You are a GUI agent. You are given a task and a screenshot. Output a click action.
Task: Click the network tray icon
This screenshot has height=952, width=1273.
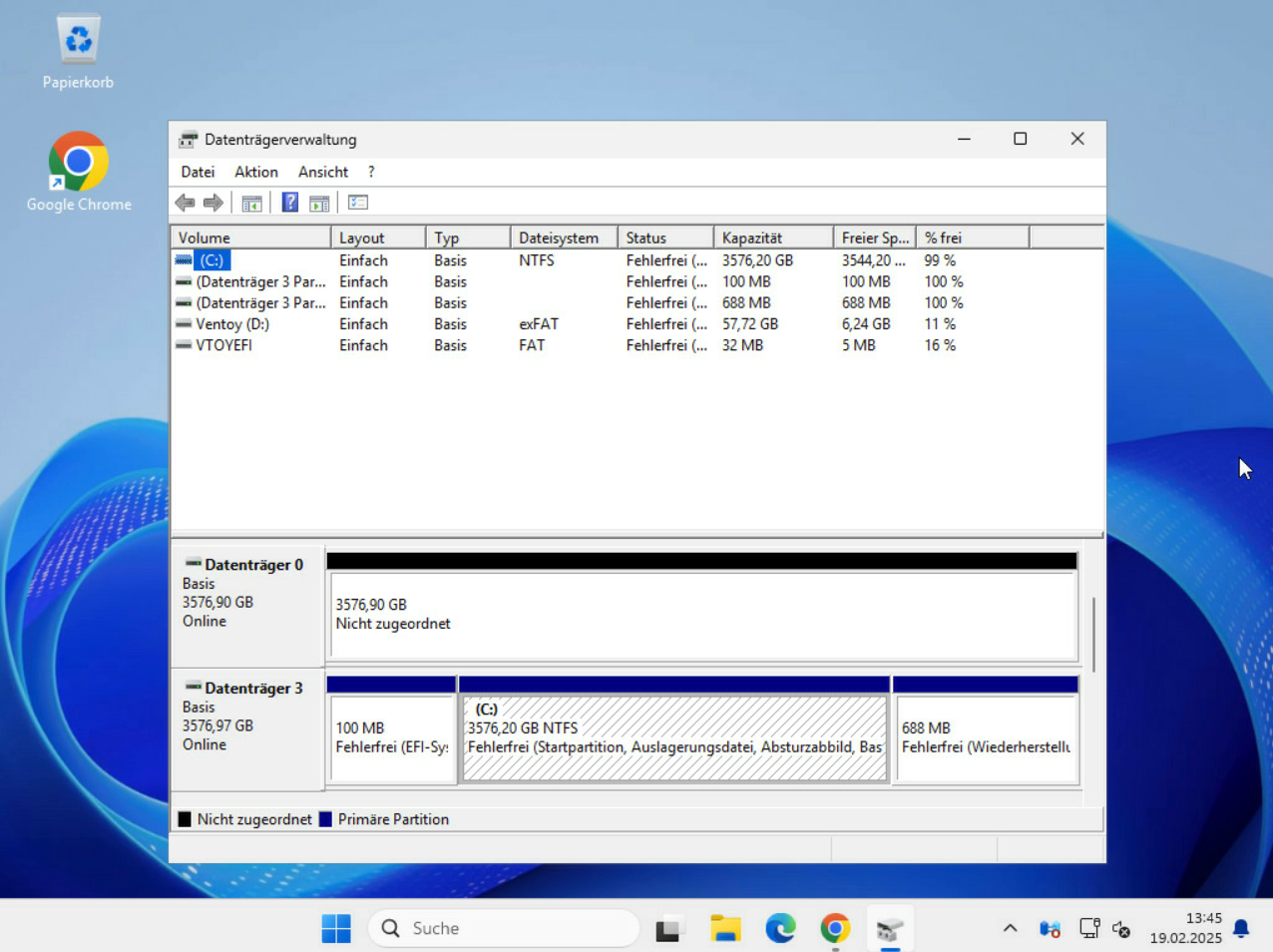tap(1089, 928)
